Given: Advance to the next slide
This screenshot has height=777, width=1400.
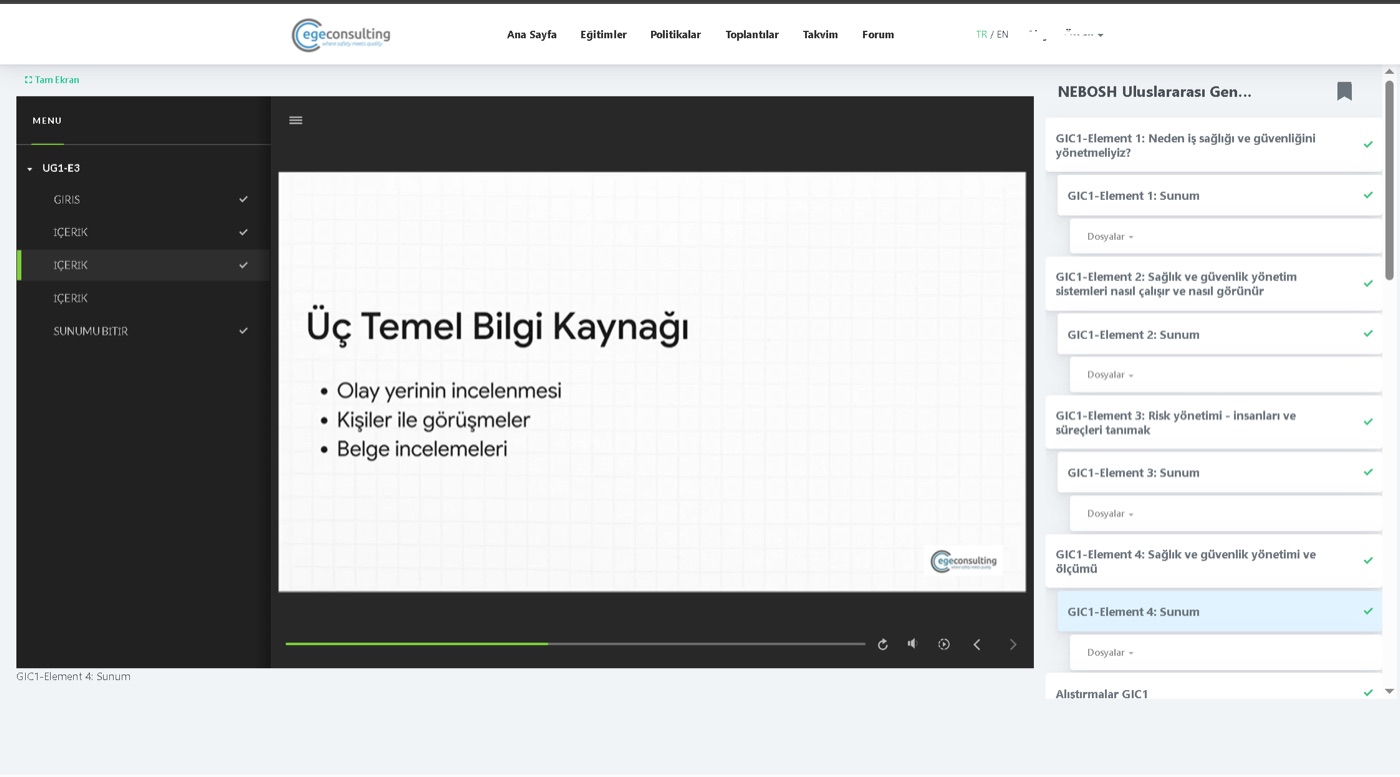Looking at the screenshot, I should [1012, 644].
